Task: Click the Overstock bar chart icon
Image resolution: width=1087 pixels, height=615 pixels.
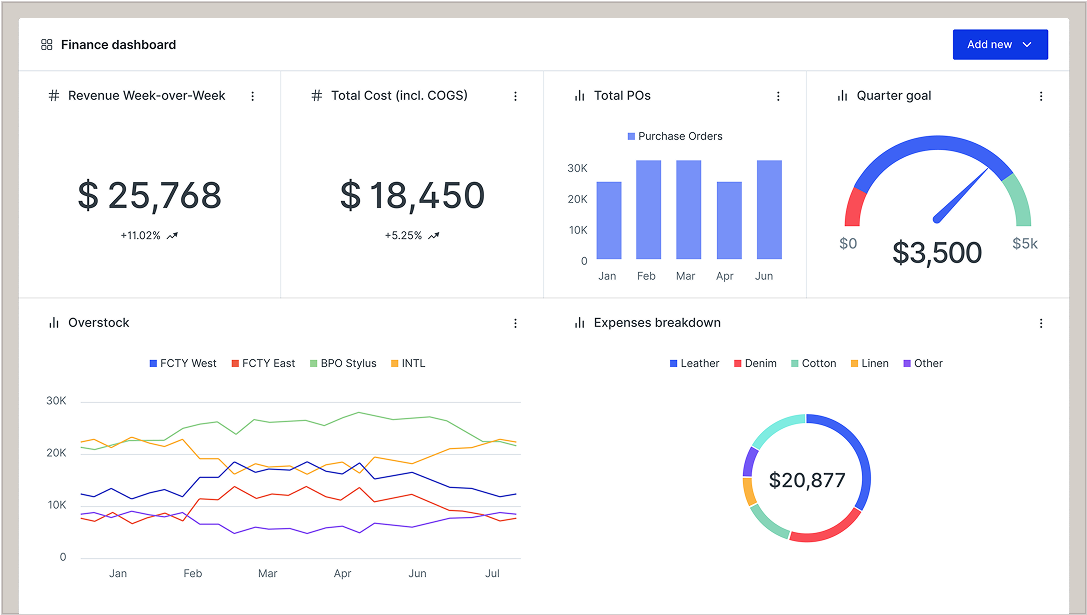Action: click(54, 323)
